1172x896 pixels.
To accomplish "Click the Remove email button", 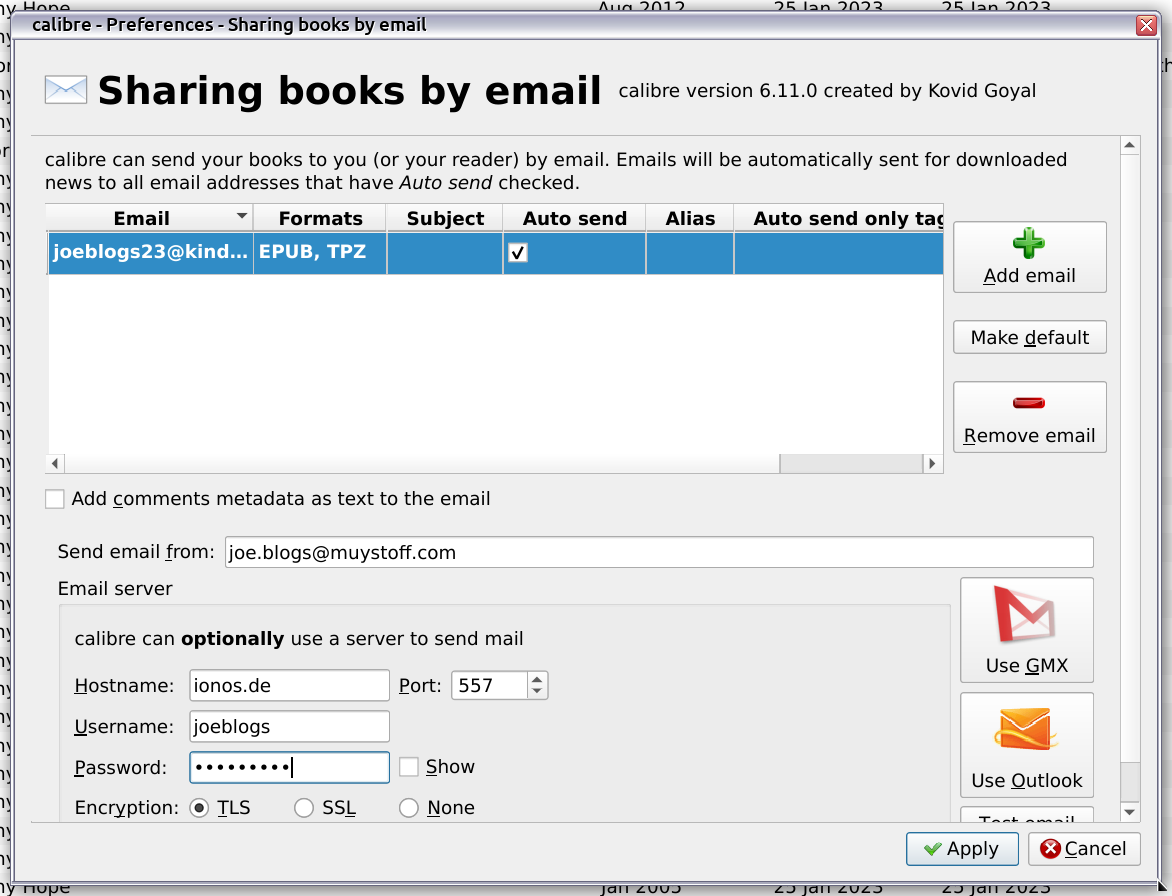I will click(1029, 417).
